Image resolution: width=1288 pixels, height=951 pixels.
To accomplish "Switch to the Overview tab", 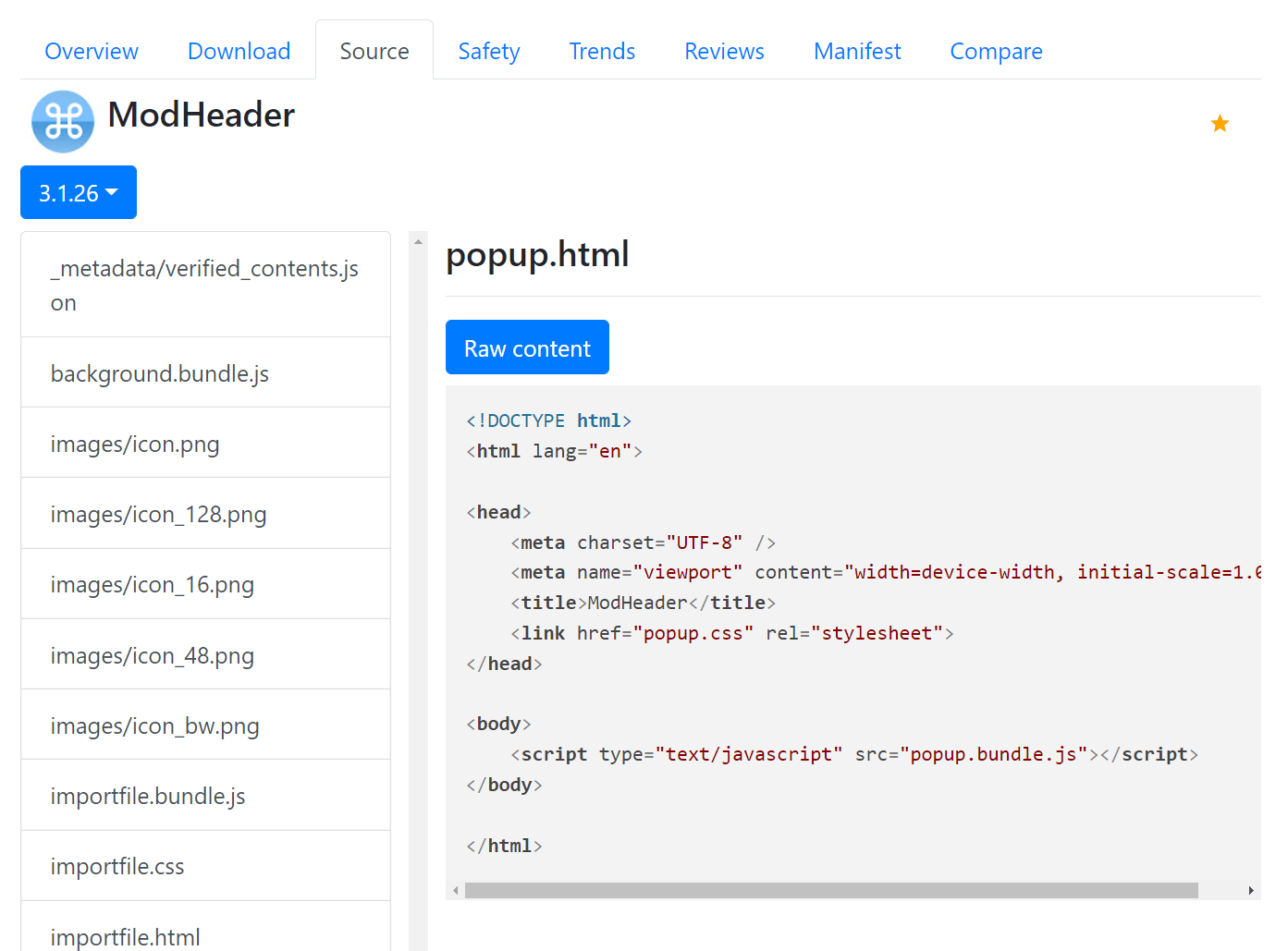I will click(x=92, y=51).
